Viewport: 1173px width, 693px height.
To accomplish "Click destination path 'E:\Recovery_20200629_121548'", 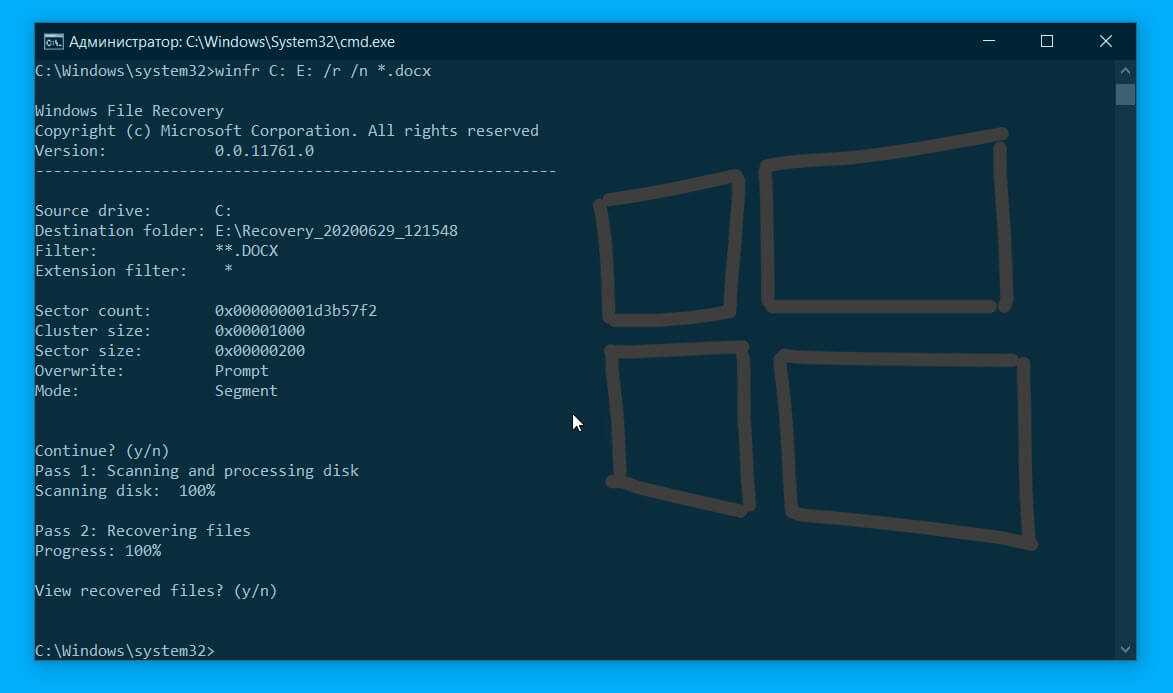I will coord(336,231).
